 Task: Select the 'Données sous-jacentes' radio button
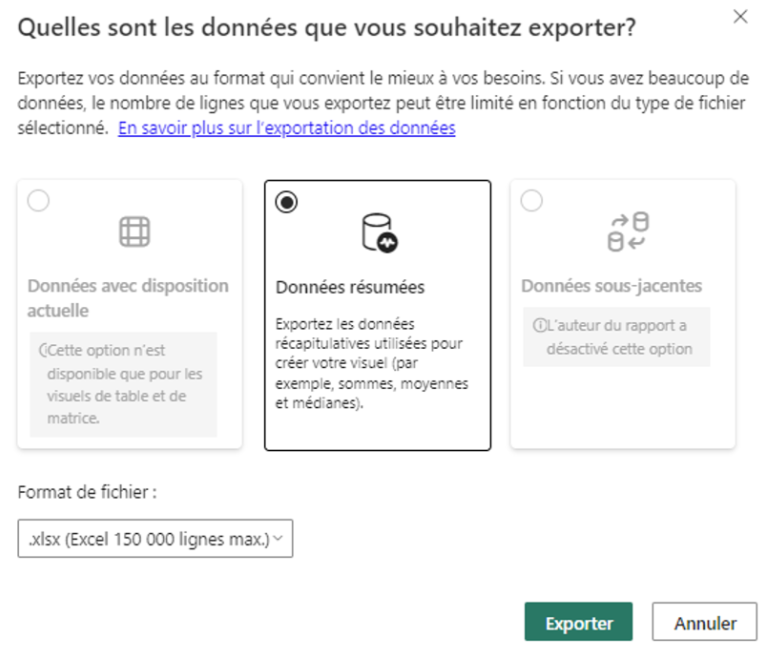point(532,202)
